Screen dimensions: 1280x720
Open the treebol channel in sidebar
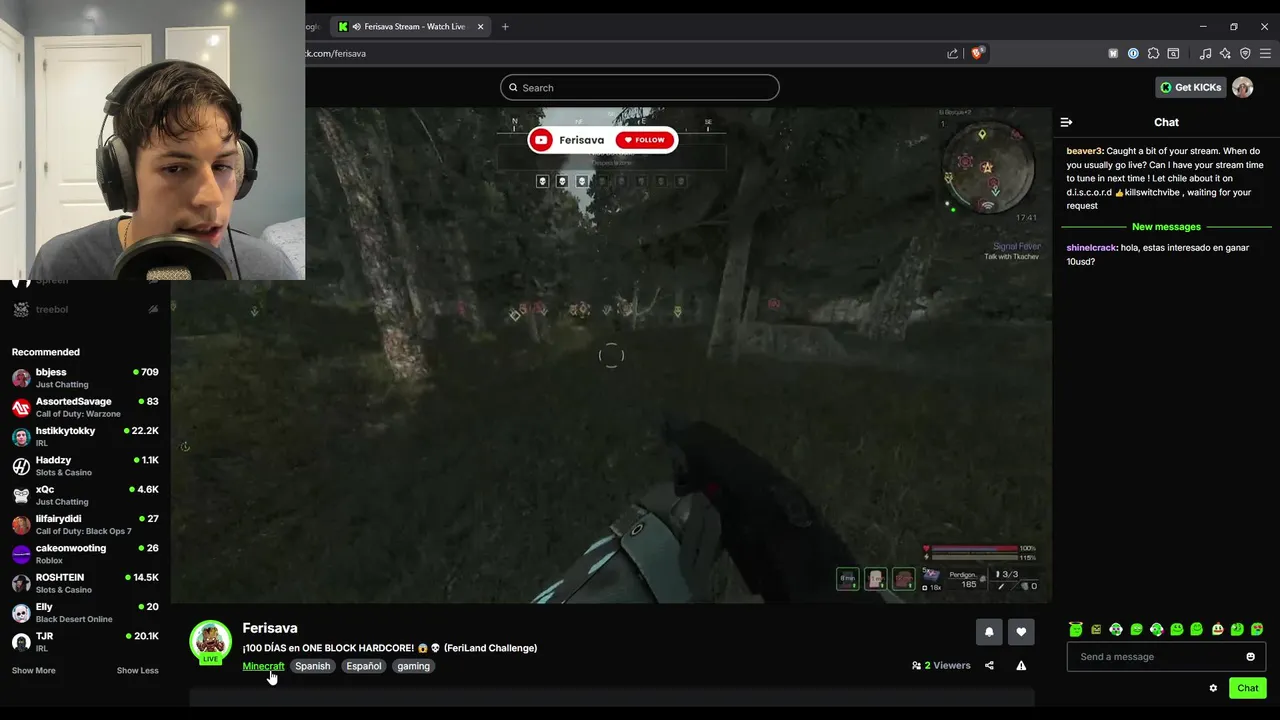coord(85,310)
